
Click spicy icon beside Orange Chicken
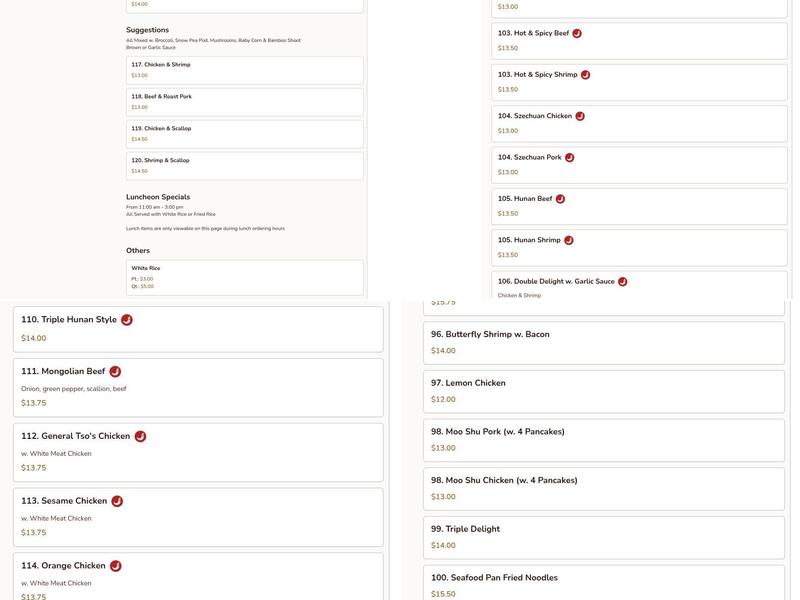coord(116,566)
